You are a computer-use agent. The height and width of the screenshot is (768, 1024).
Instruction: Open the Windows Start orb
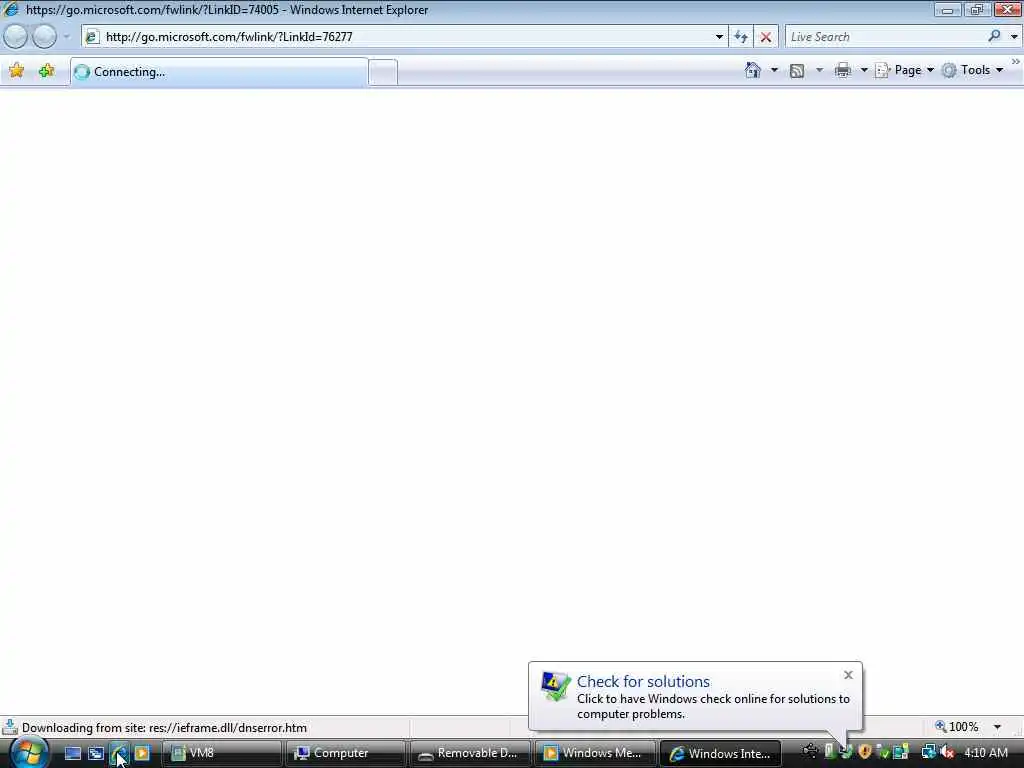[x=28, y=752]
